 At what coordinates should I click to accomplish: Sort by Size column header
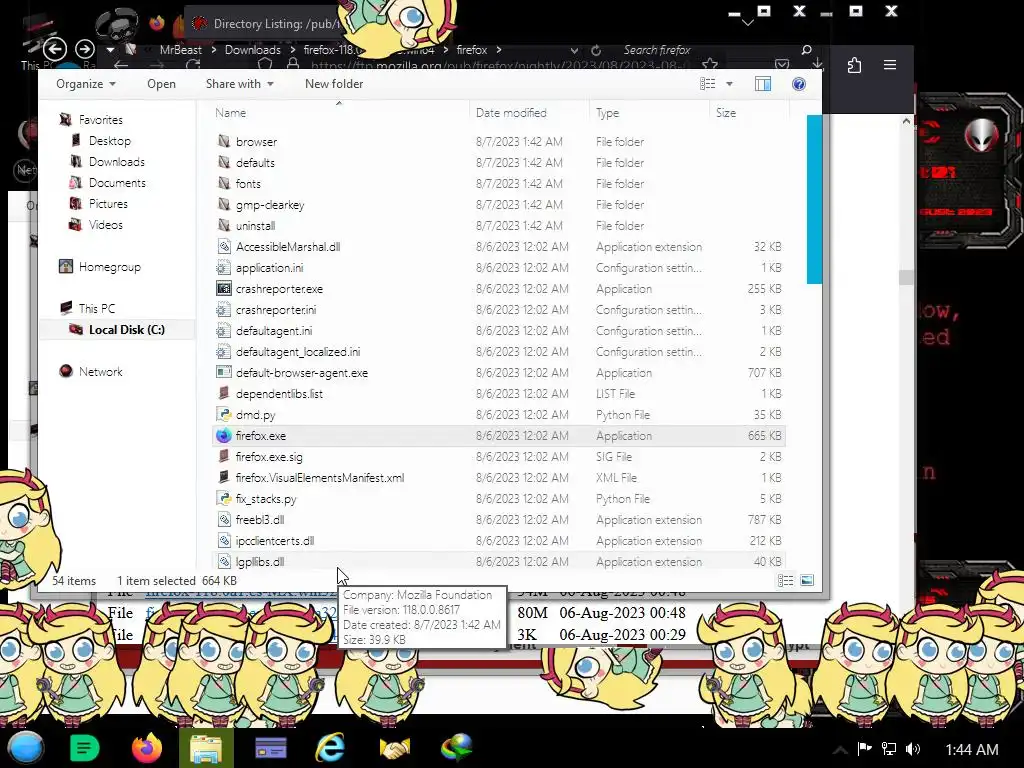726,112
